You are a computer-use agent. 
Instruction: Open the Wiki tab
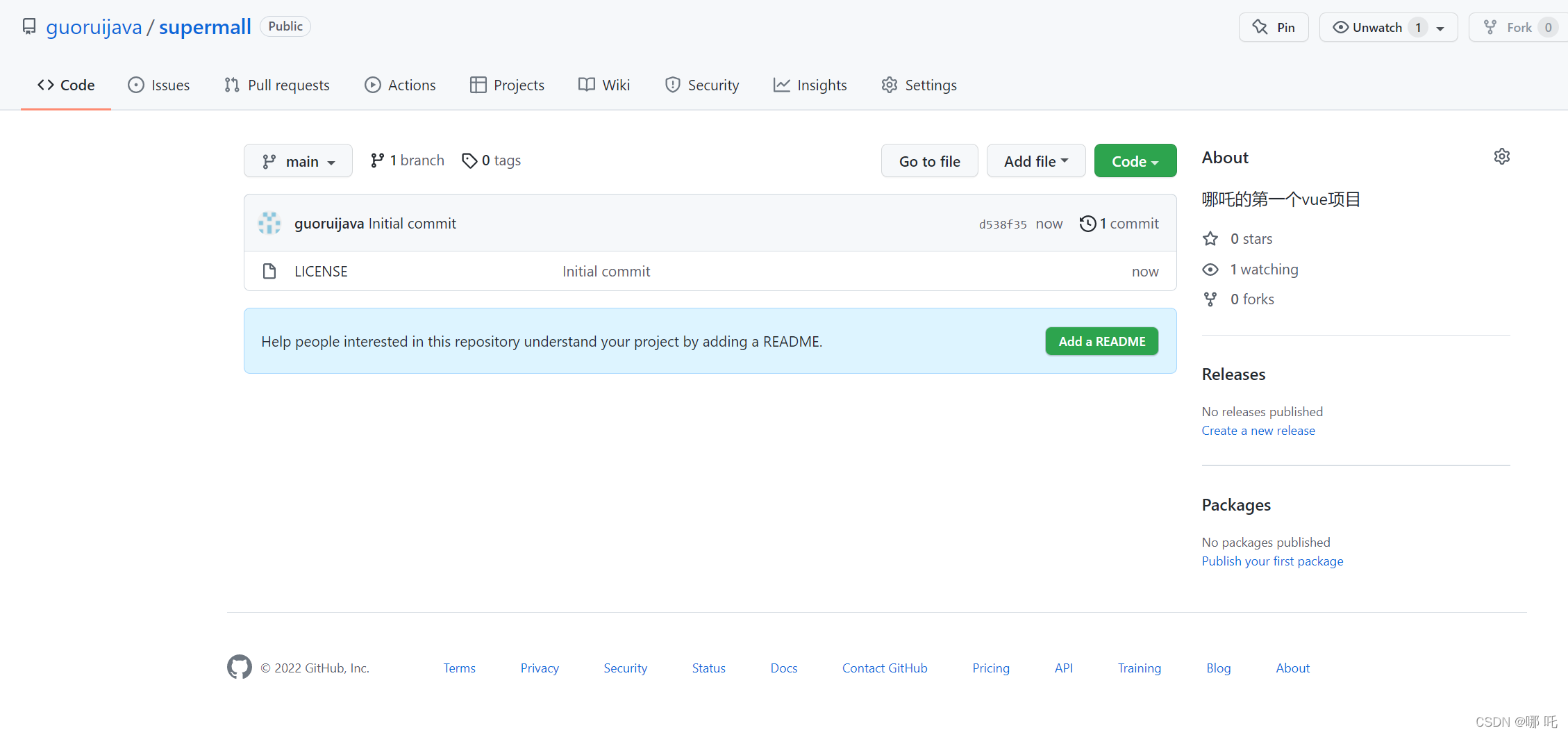pos(604,85)
